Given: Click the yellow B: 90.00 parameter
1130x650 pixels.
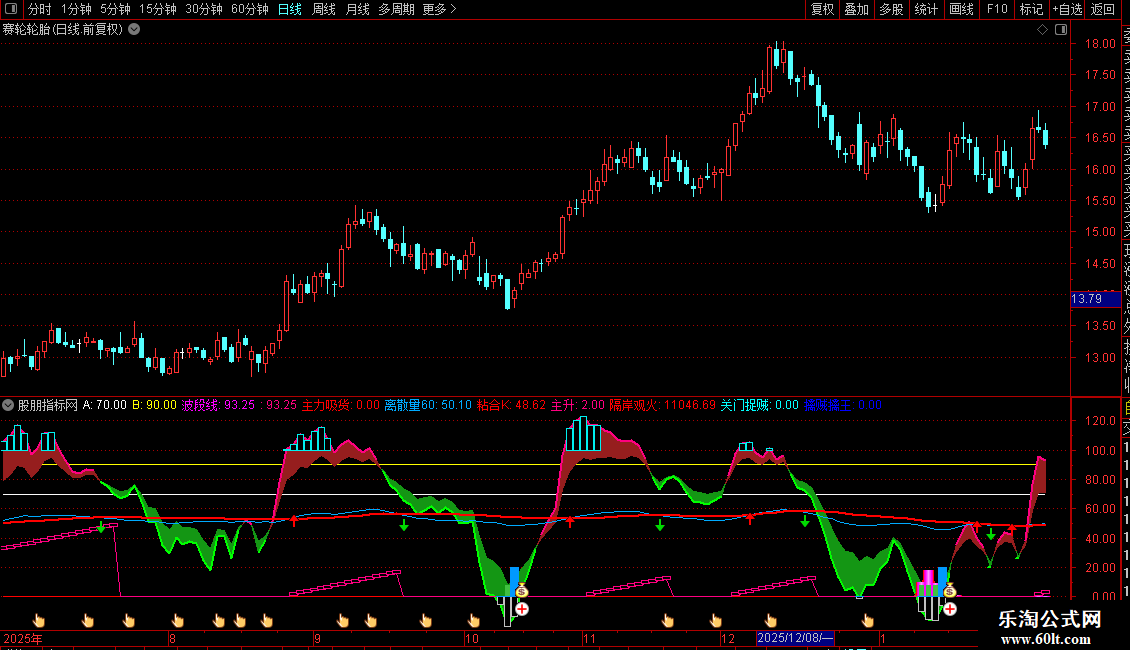Looking at the screenshot, I should pyautogui.click(x=154, y=405).
